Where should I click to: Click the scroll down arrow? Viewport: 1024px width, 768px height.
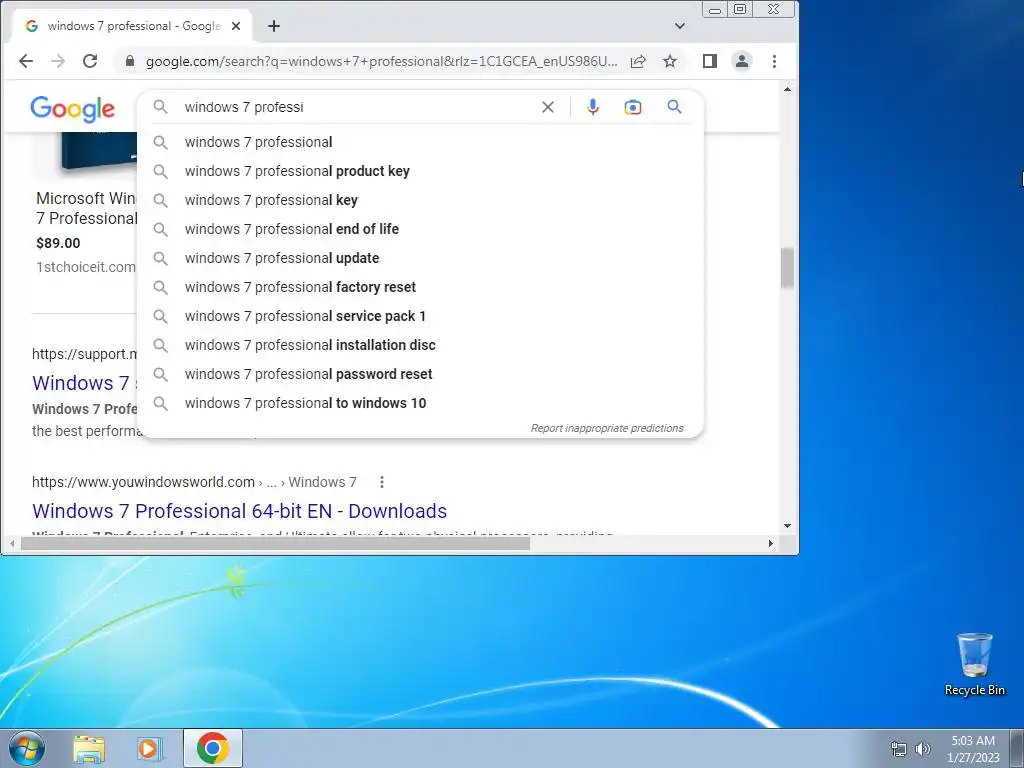click(787, 526)
